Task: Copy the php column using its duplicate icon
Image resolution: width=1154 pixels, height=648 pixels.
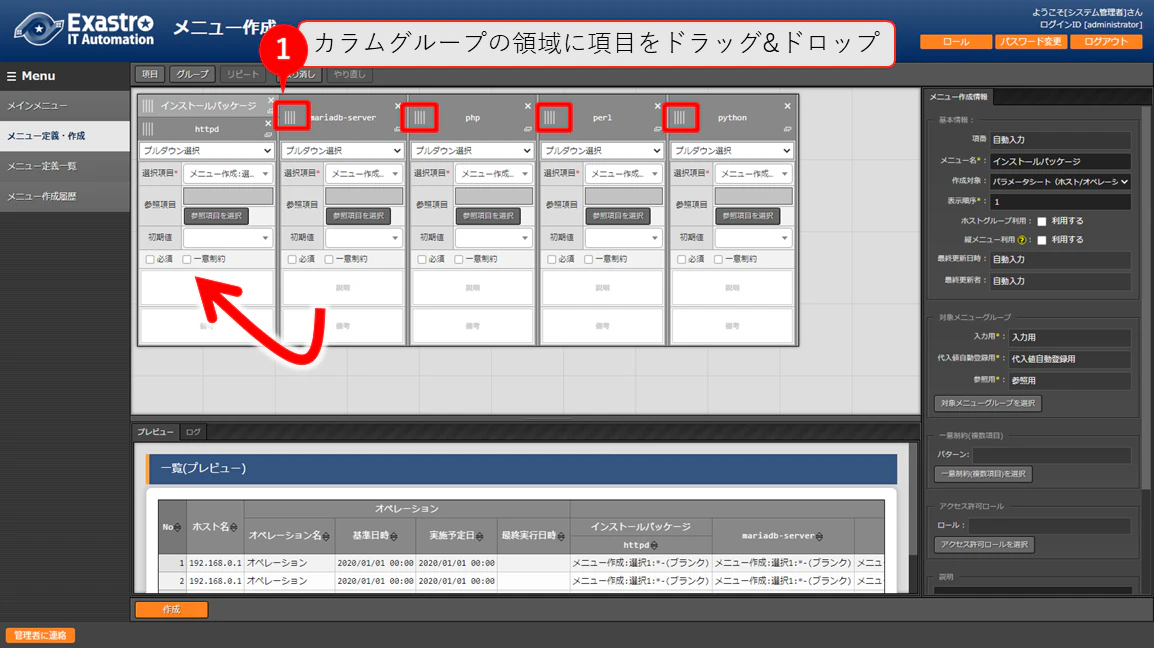Action: [528, 129]
